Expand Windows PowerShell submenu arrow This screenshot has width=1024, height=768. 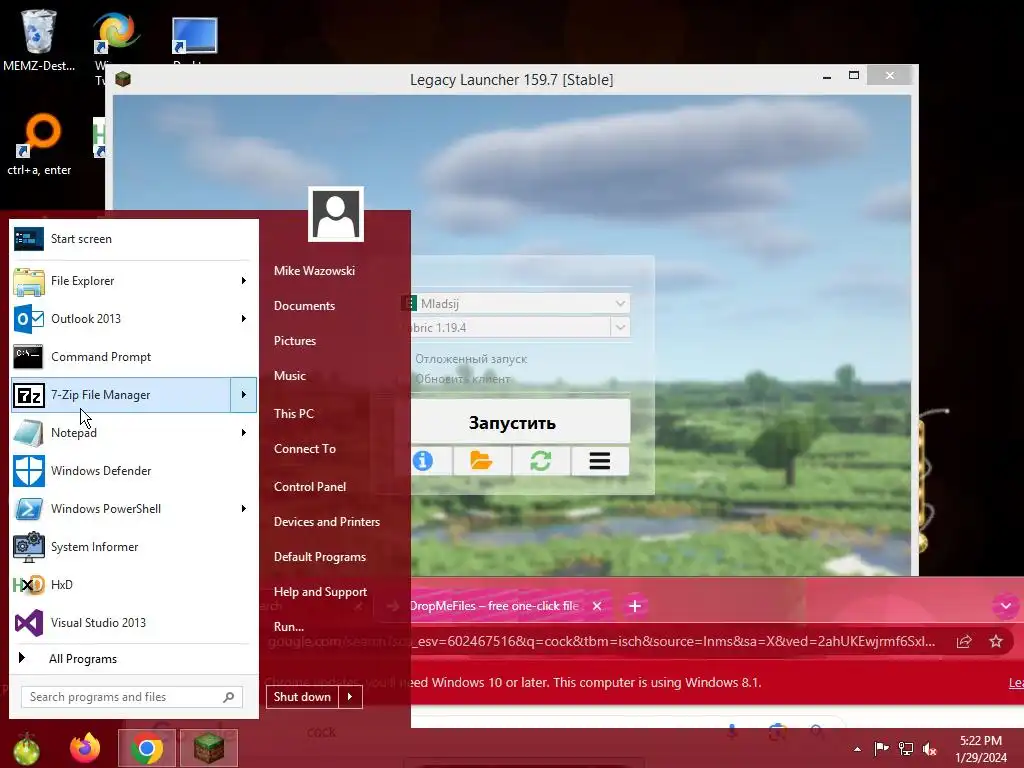(x=244, y=509)
